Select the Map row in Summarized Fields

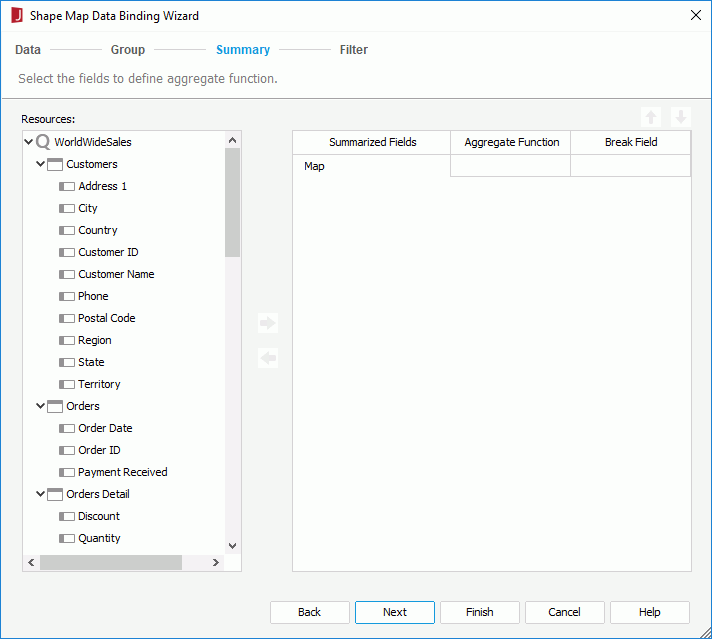click(372, 166)
